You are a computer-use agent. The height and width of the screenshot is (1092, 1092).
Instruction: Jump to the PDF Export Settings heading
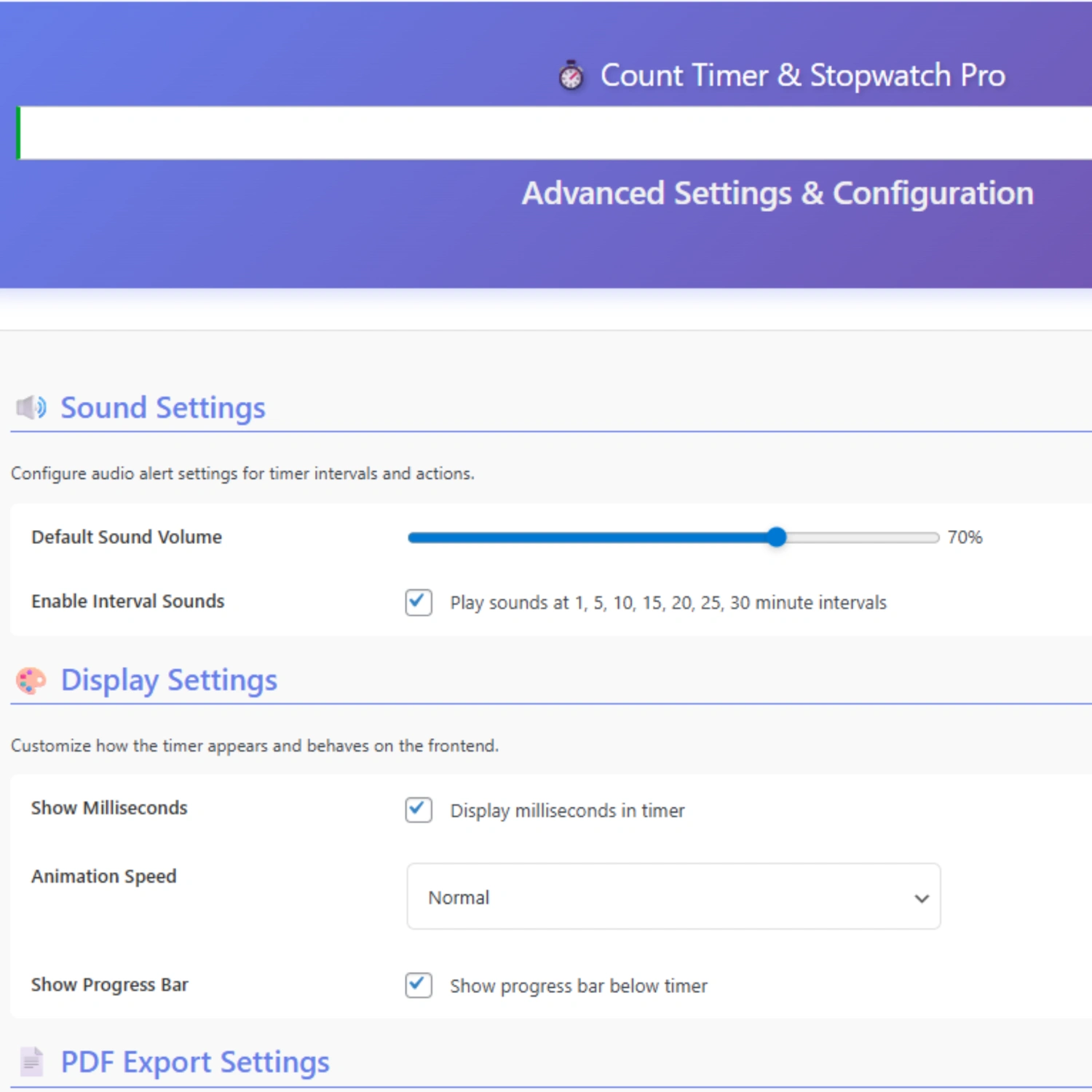coord(194,1062)
